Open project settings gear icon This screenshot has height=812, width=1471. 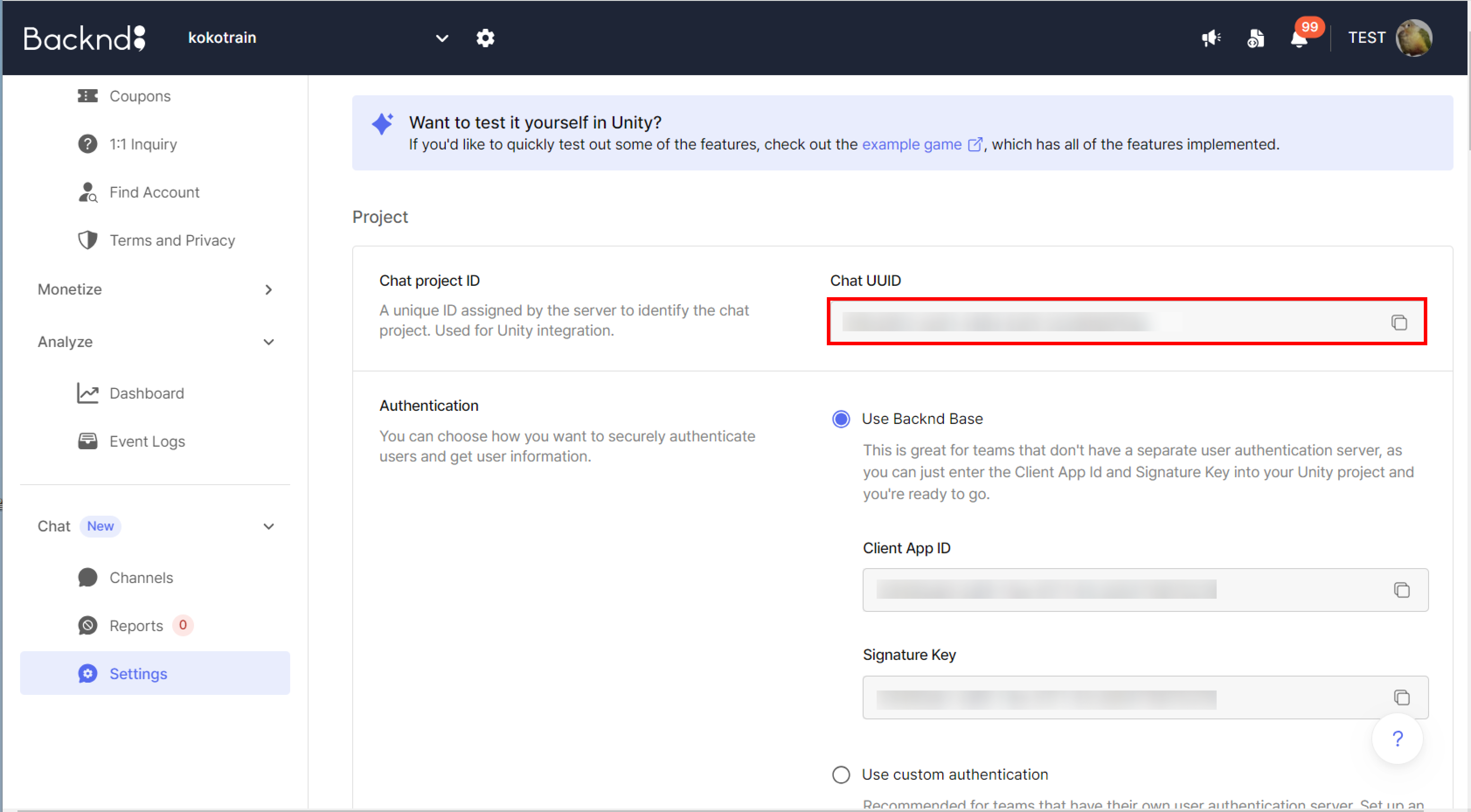(485, 38)
